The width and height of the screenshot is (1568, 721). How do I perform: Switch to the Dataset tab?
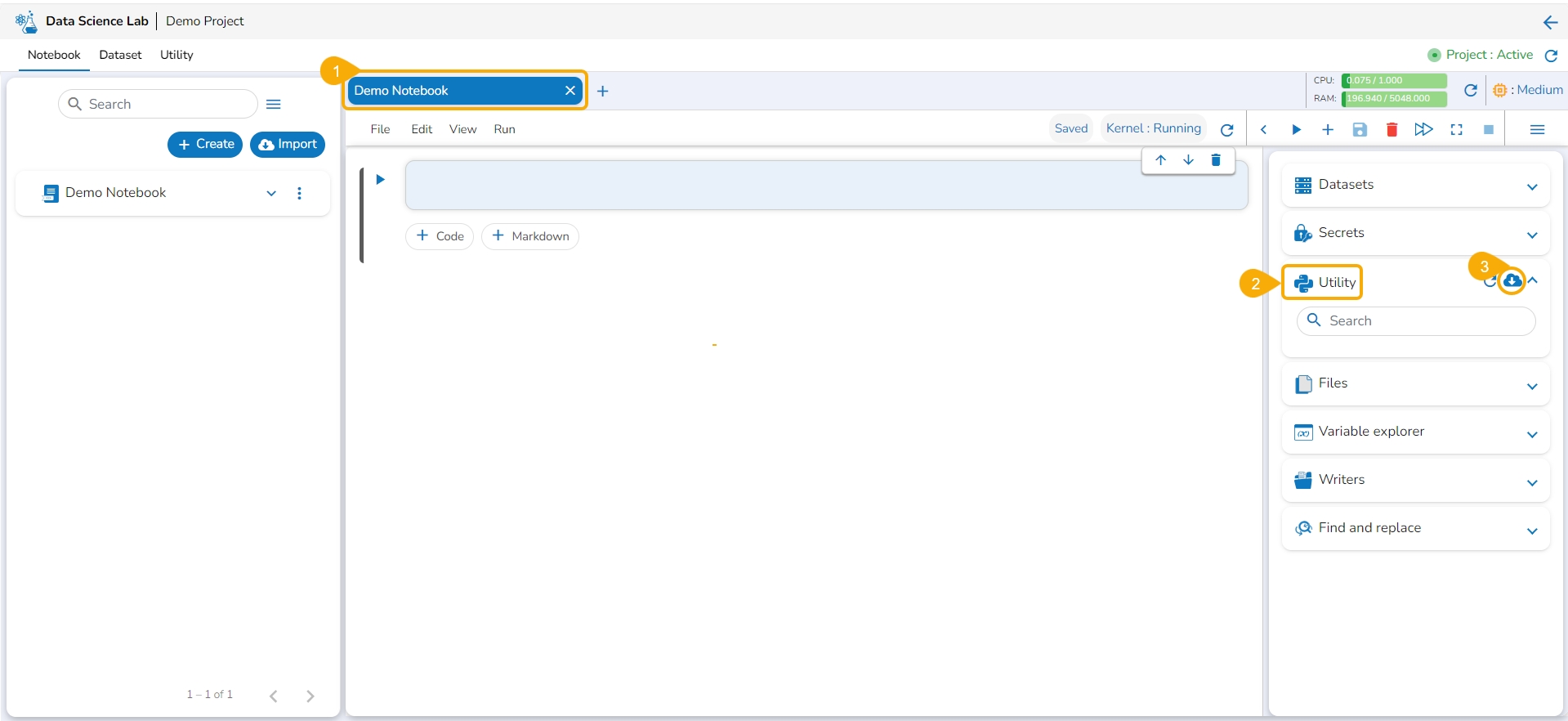pos(120,55)
